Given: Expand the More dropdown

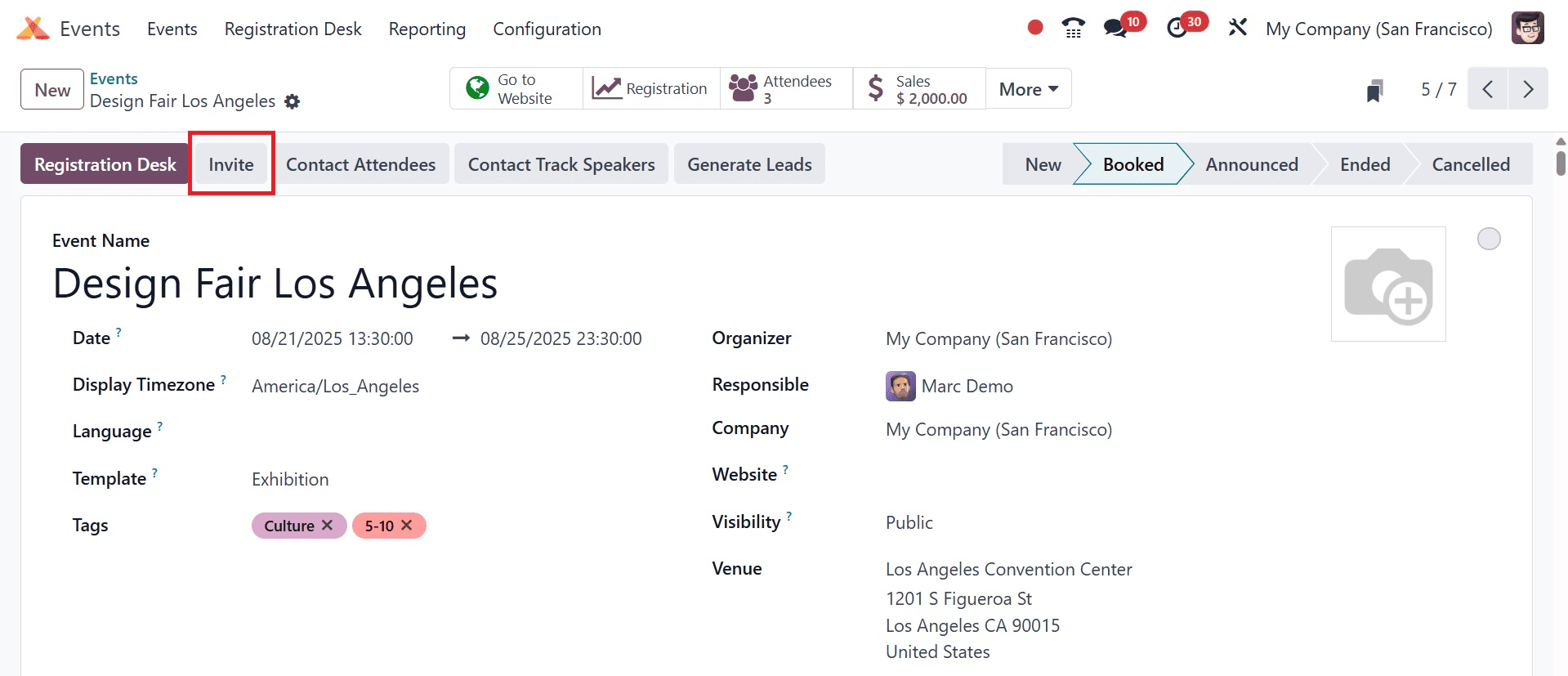Looking at the screenshot, I should pos(1028,89).
